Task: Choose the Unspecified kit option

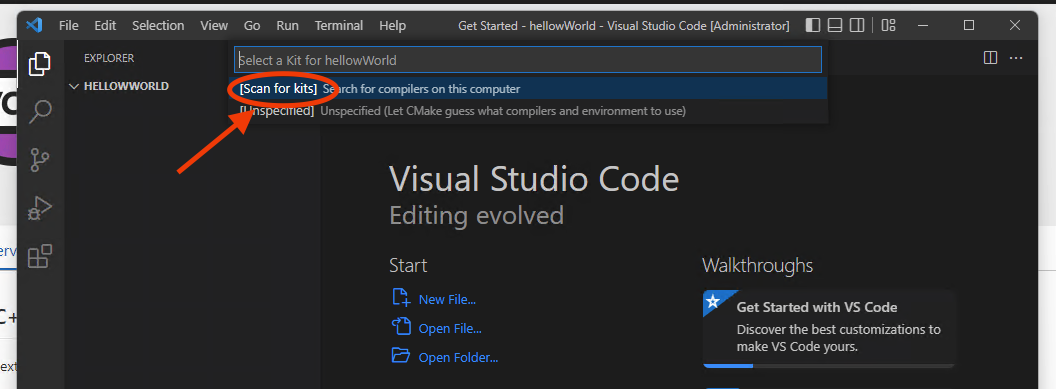Action: (528, 110)
